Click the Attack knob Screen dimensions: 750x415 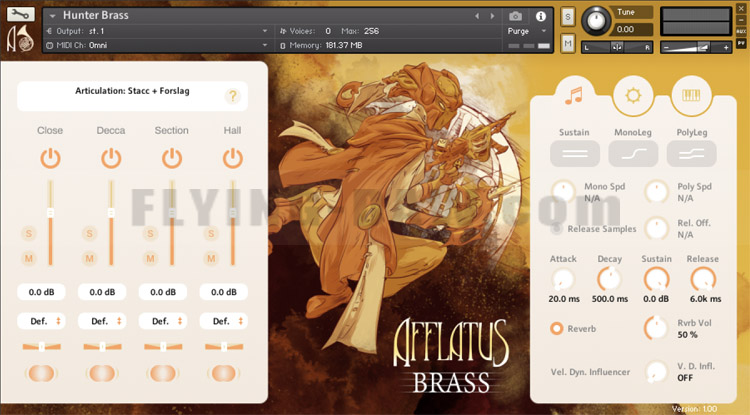pos(562,279)
